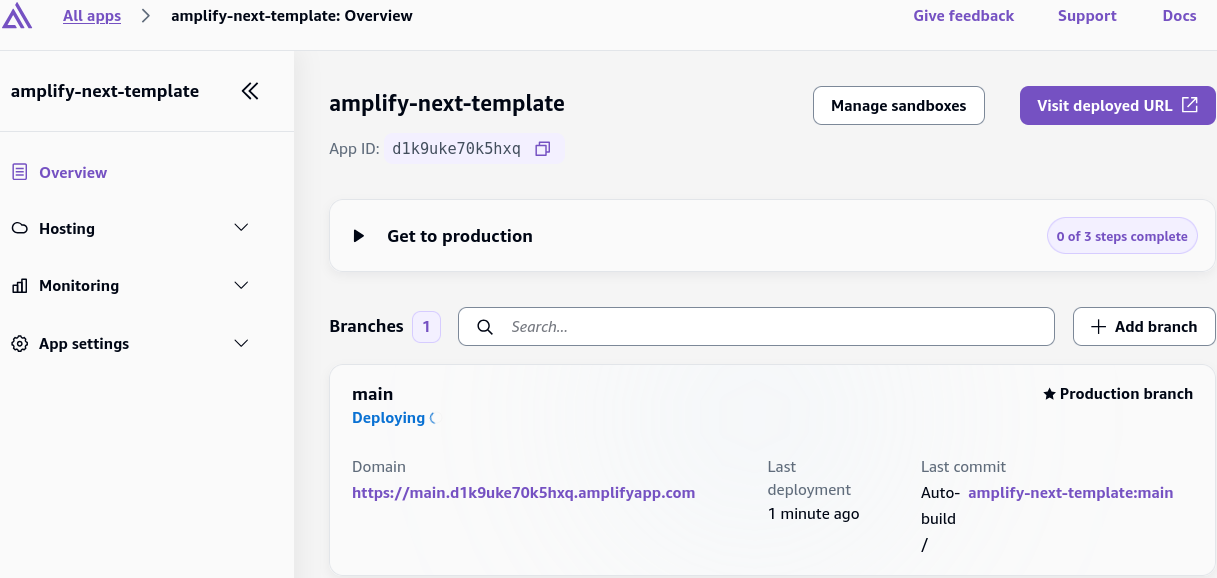Viewport: 1217px width, 578px height.
Task: Open the Support link
Action: pos(1087,16)
